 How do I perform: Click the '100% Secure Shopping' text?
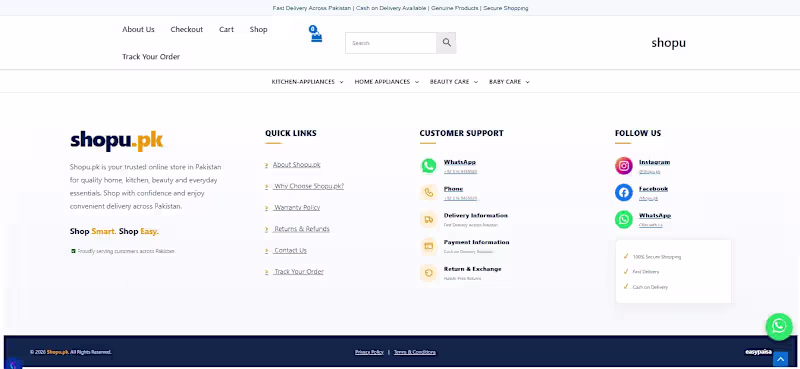coord(657,257)
